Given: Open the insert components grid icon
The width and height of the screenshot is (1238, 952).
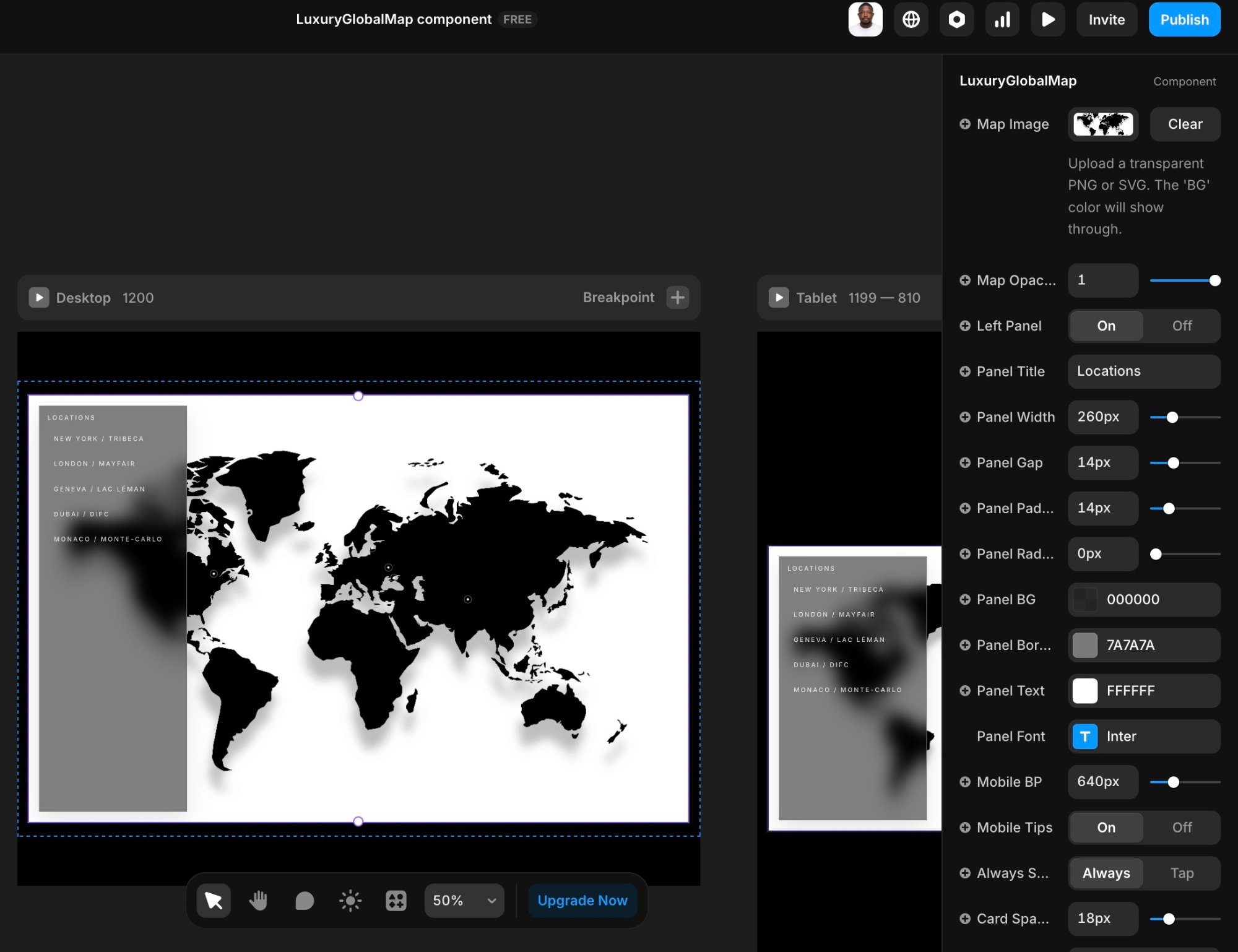Looking at the screenshot, I should (396, 901).
